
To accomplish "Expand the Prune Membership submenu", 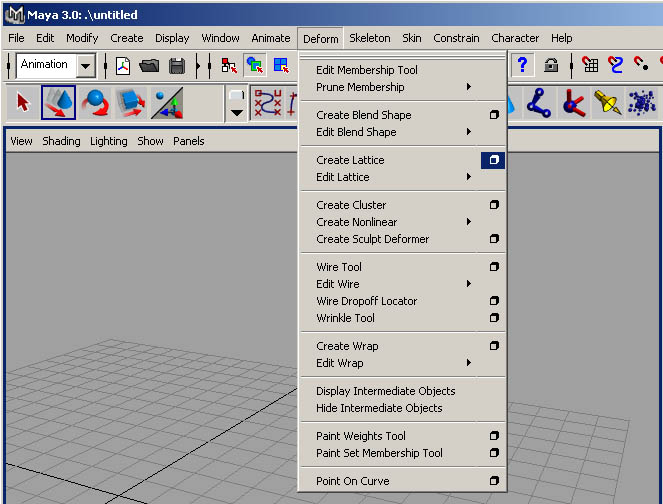I will click(x=468, y=87).
